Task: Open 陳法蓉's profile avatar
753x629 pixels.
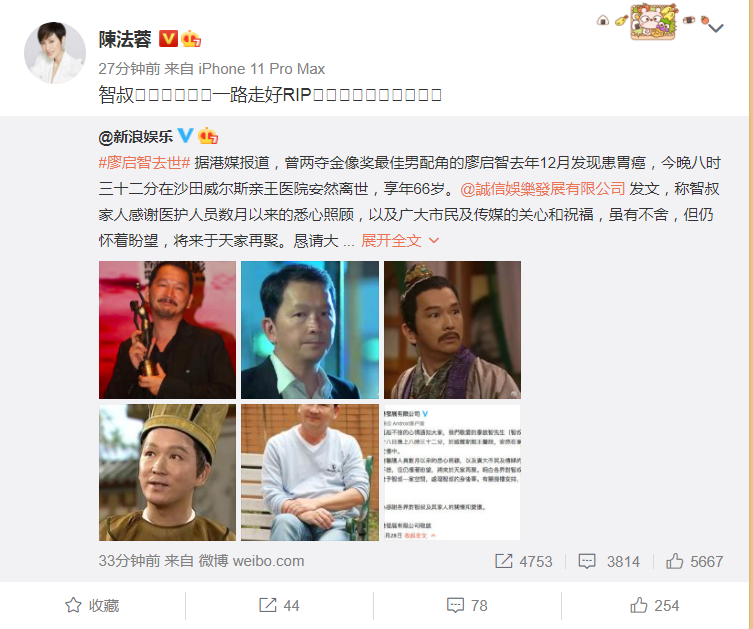Action: click(55, 53)
